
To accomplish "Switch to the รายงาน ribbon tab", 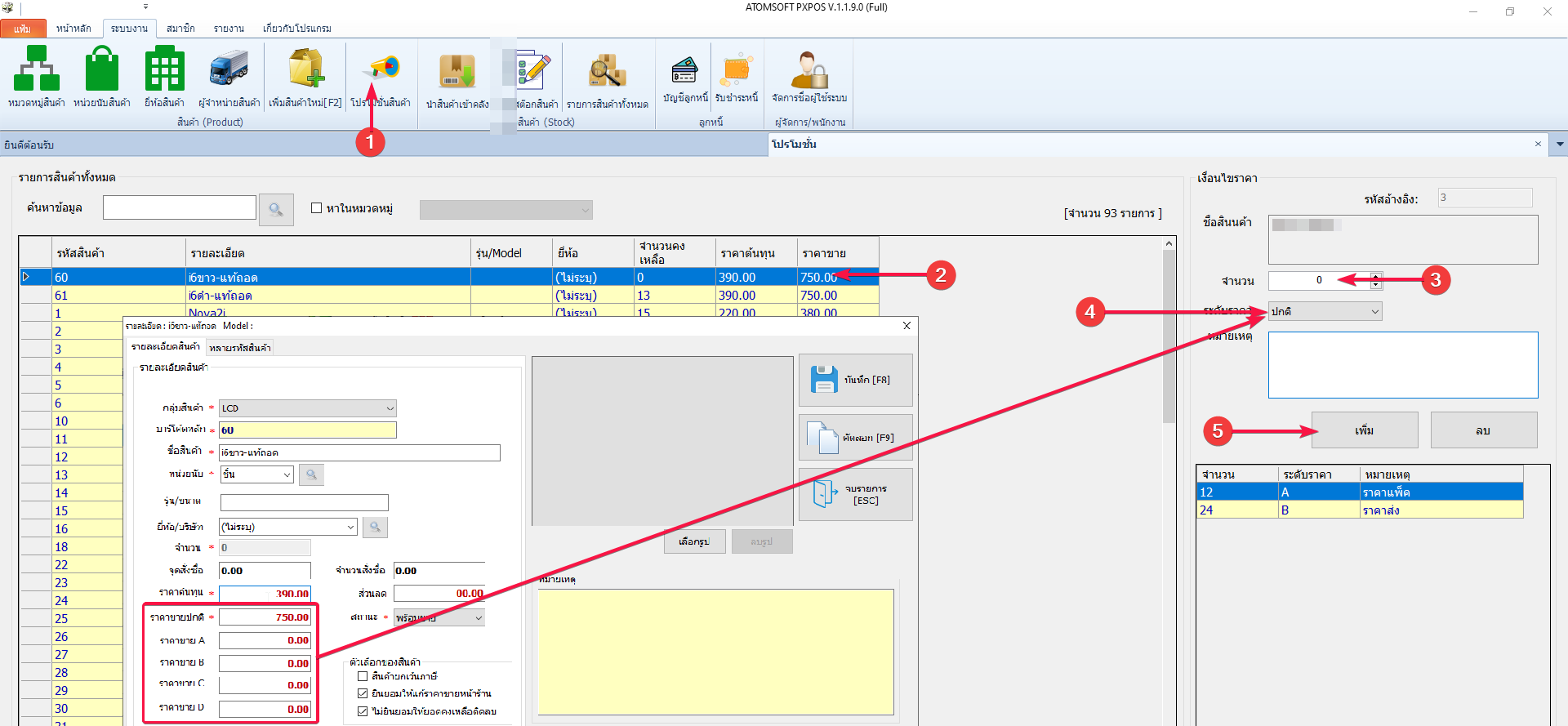I will 229,29.
